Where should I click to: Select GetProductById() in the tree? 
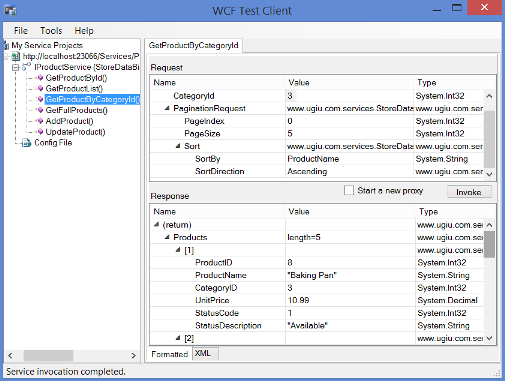click(76, 78)
